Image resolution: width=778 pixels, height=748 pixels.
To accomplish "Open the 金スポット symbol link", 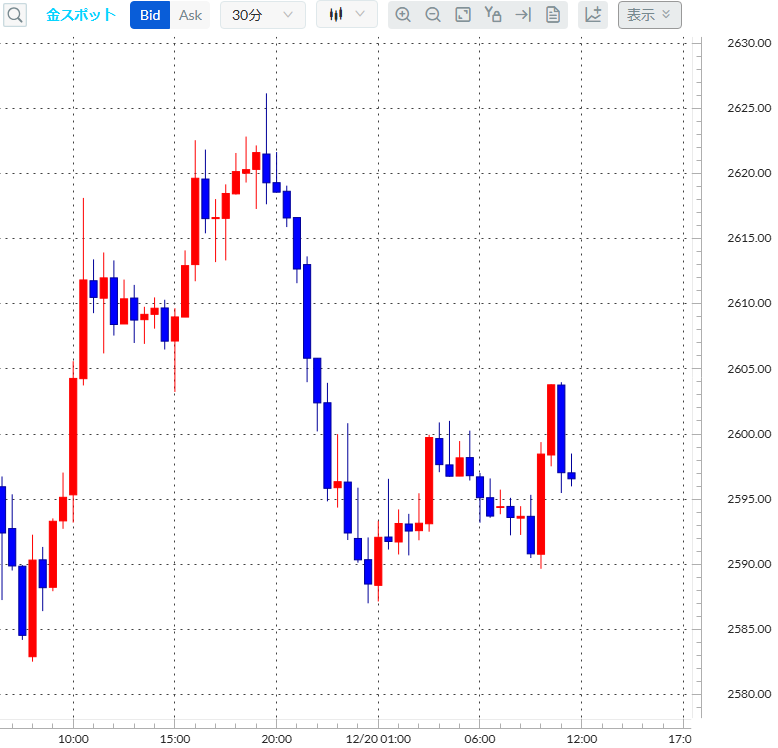I will pos(81,15).
